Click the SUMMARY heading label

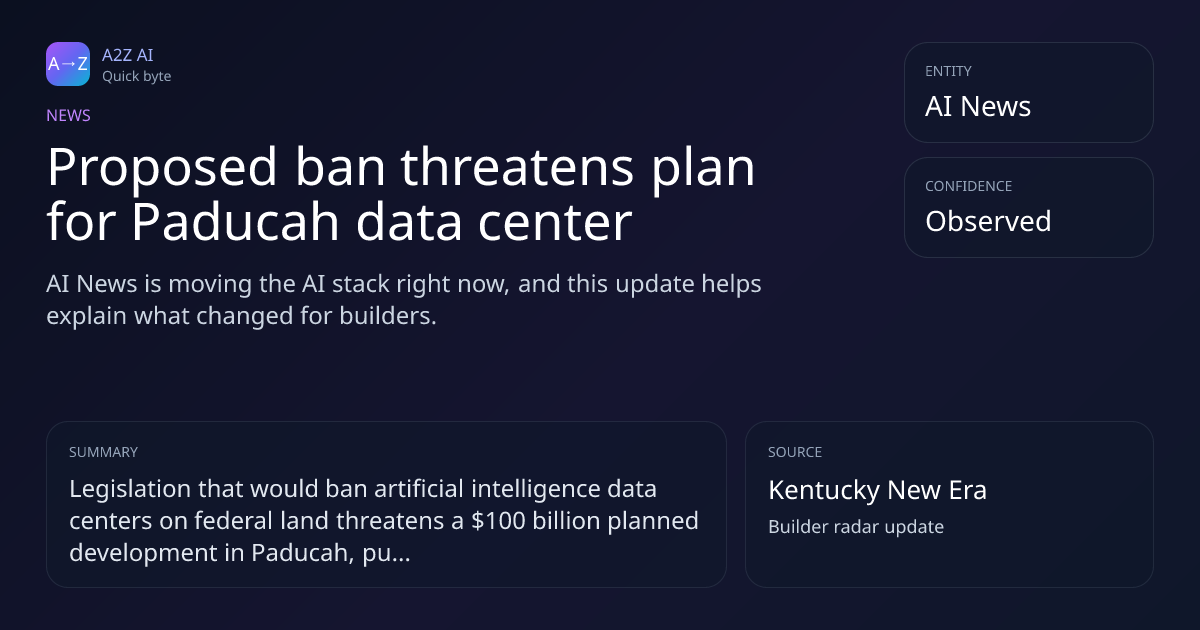pos(103,452)
